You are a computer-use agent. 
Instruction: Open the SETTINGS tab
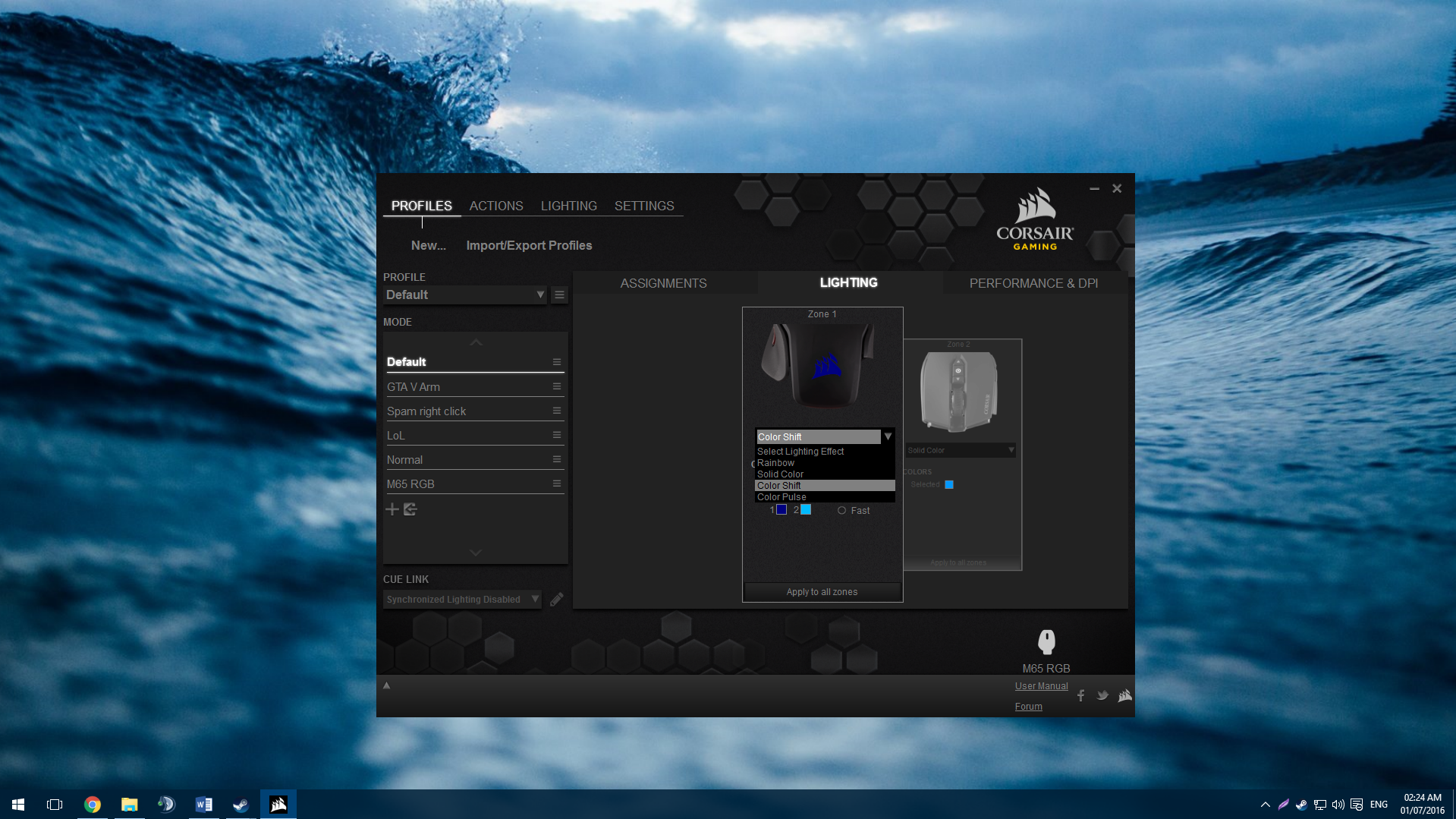coord(644,206)
